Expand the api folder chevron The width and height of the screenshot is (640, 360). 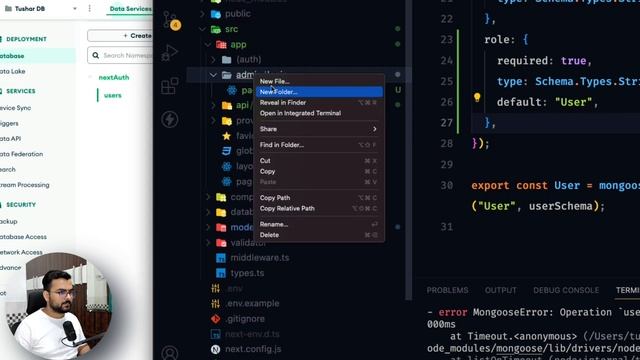click(213, 106)
